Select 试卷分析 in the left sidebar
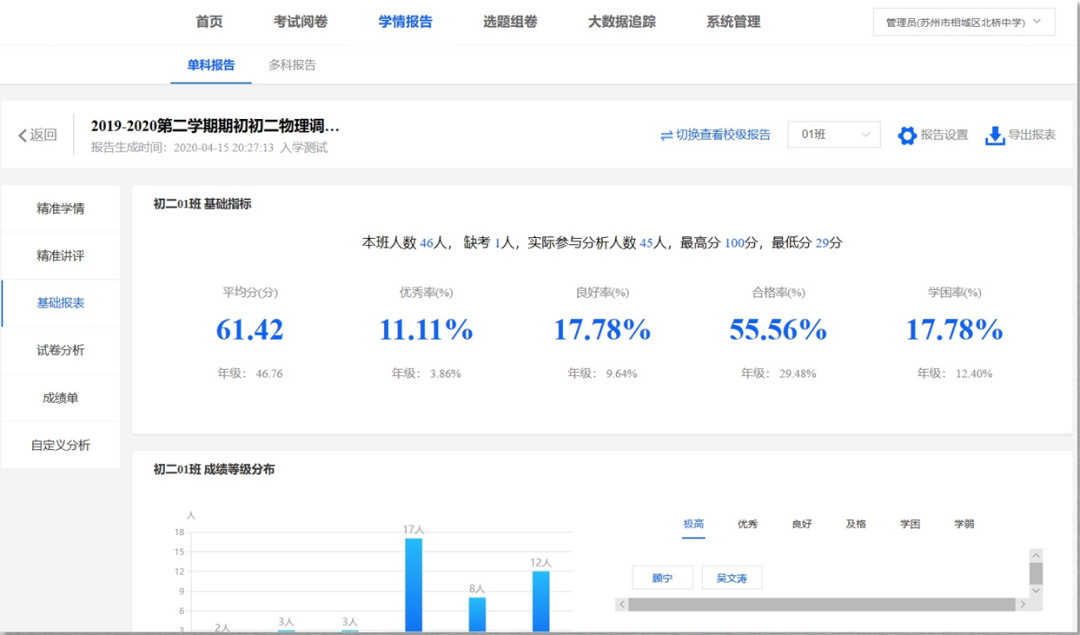 (x=60, y=350)
